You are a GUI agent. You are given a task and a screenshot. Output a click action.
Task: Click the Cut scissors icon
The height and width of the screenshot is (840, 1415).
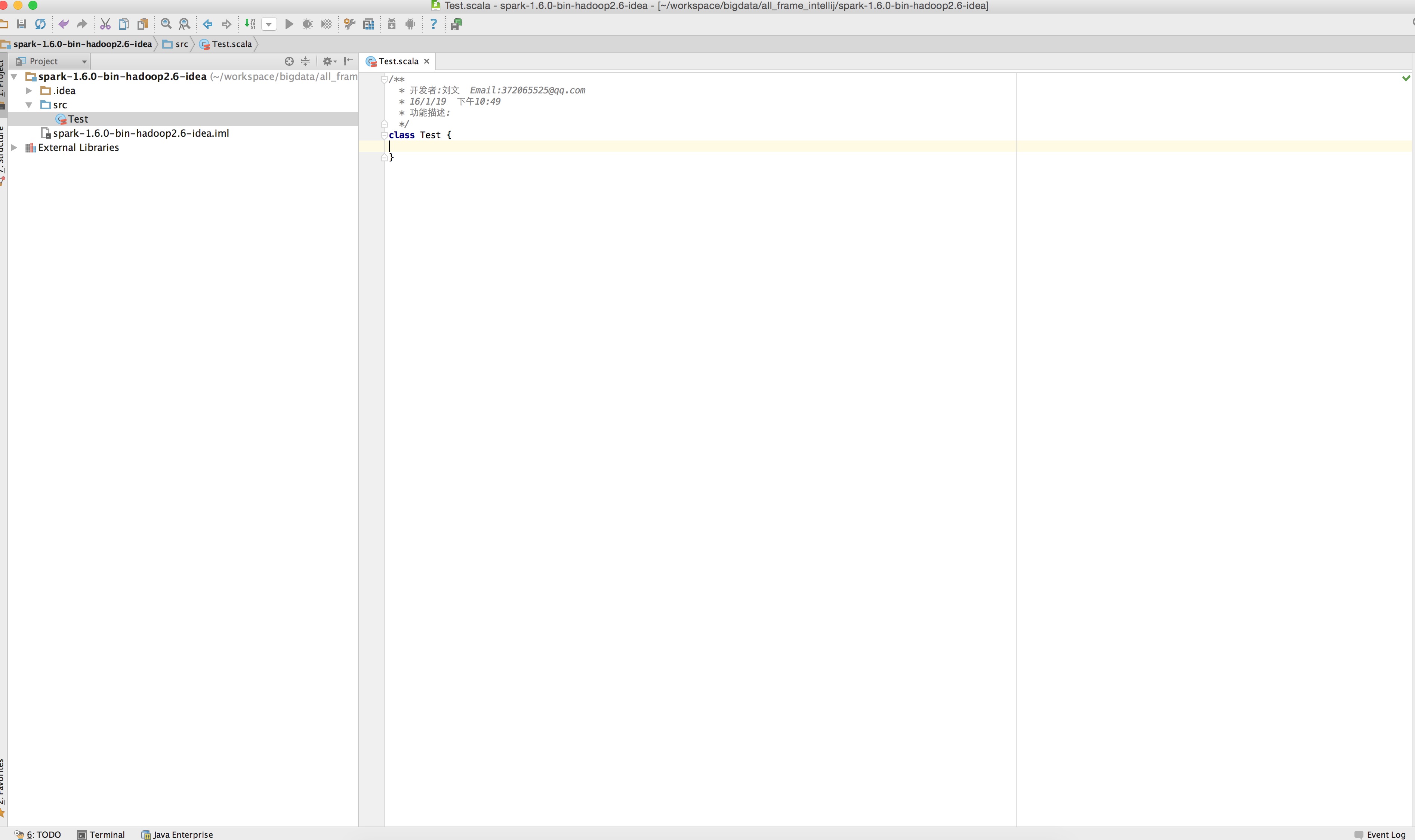pos(105,24)
